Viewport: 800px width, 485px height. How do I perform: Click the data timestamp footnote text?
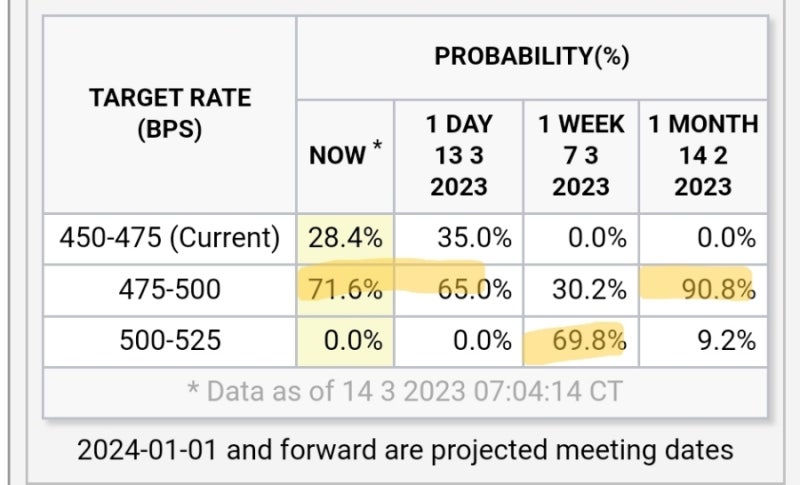(405, 391)
